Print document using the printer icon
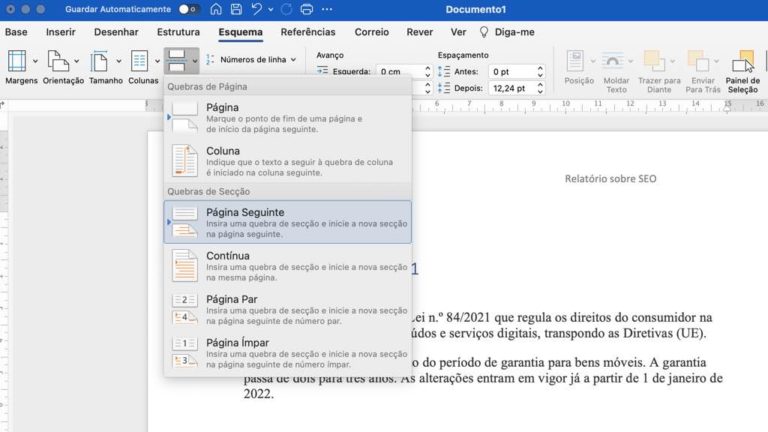768x432 pixels. coord(307,9)
